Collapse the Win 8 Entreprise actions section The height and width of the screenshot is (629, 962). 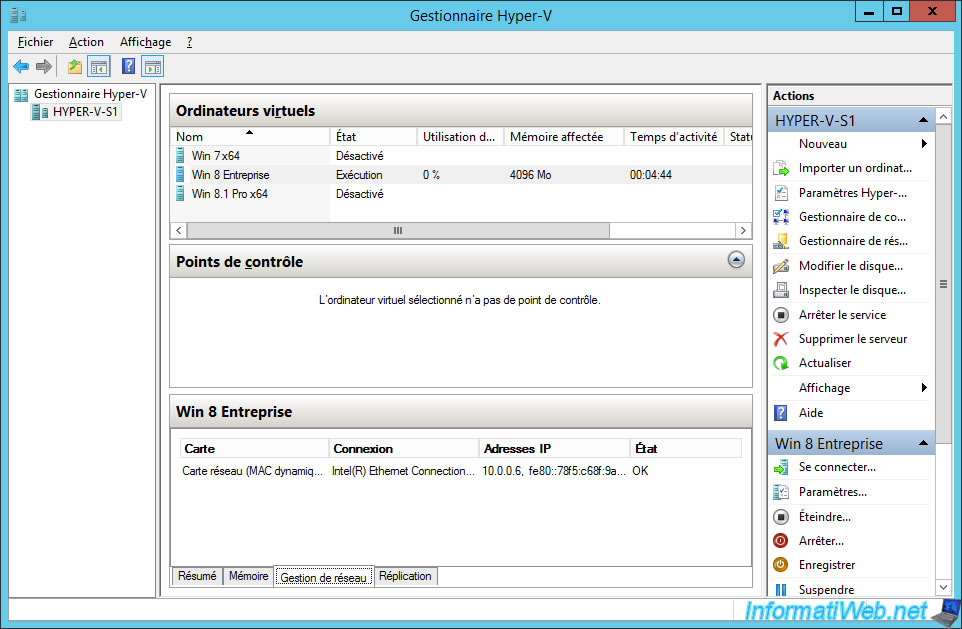pos(923,443)
